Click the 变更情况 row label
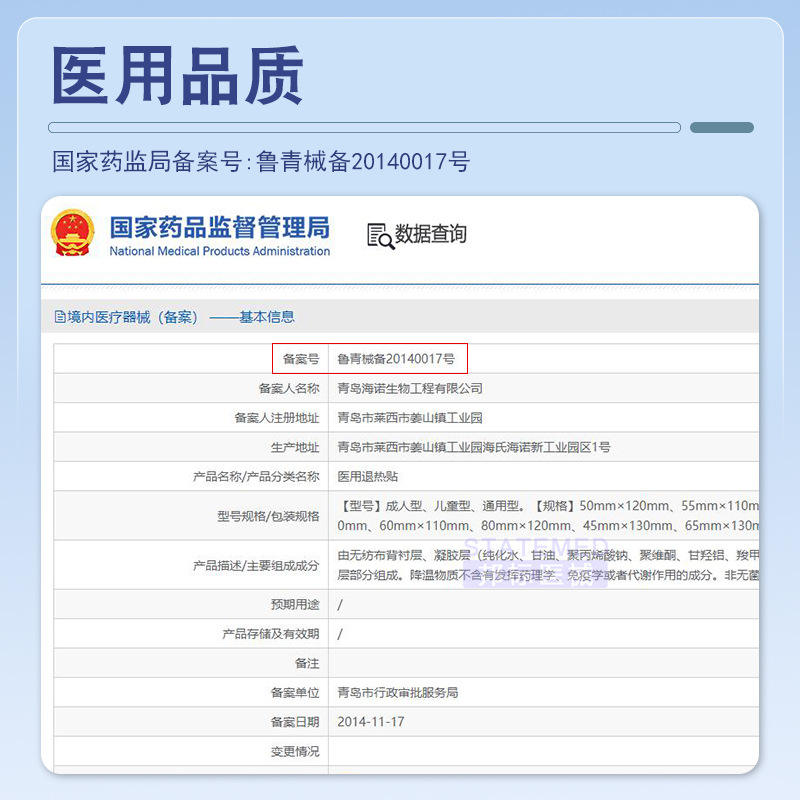The height and width of the screenshot is (800, 800). coord(295,751)
